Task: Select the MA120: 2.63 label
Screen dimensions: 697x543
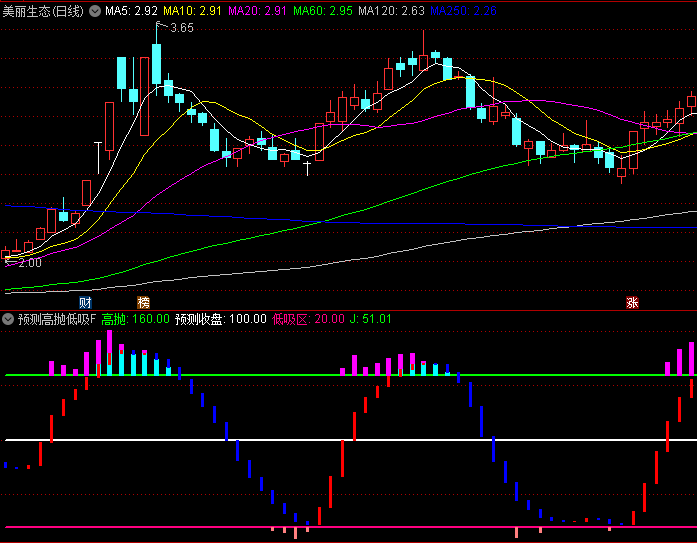Action: [391, 11]
